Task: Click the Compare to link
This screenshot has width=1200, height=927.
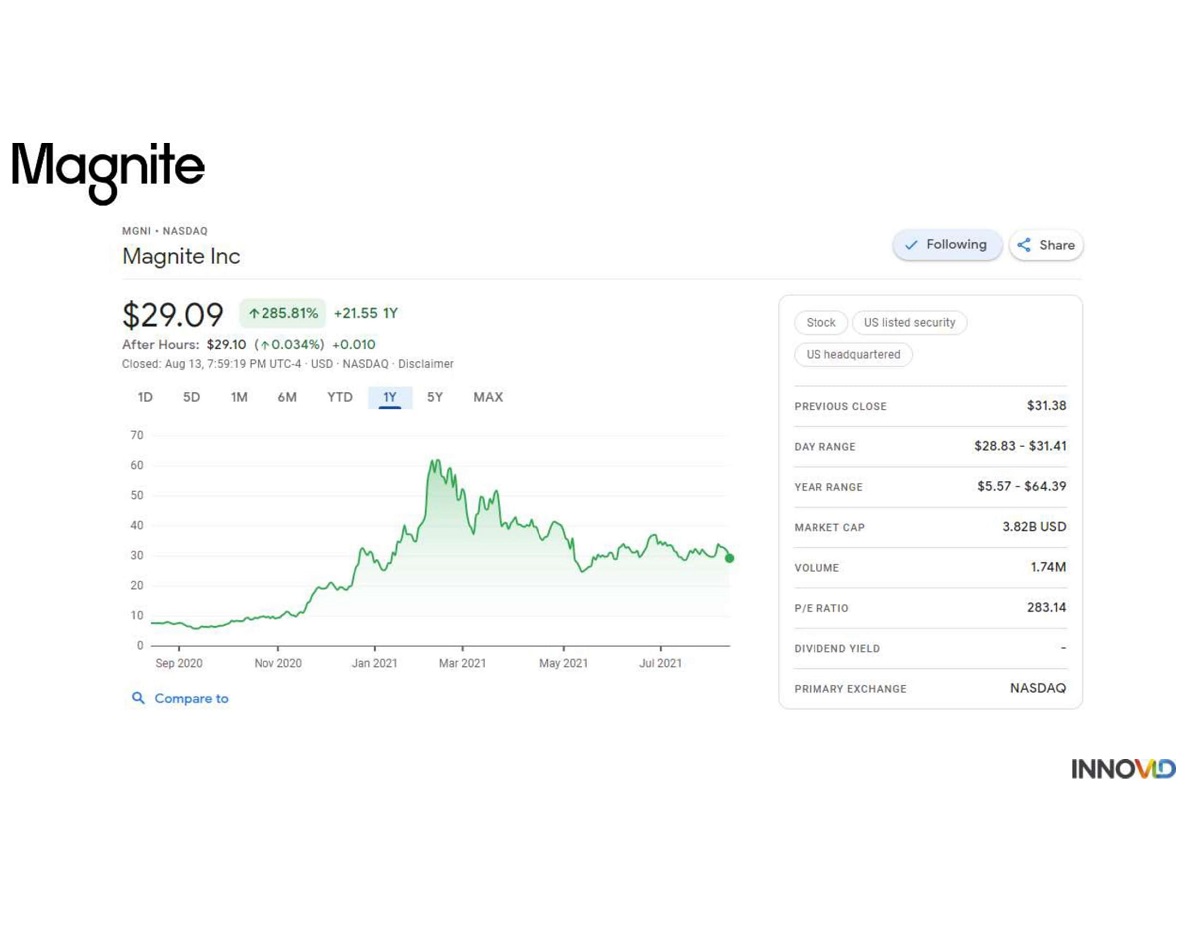Action: [x=191, y=698]
